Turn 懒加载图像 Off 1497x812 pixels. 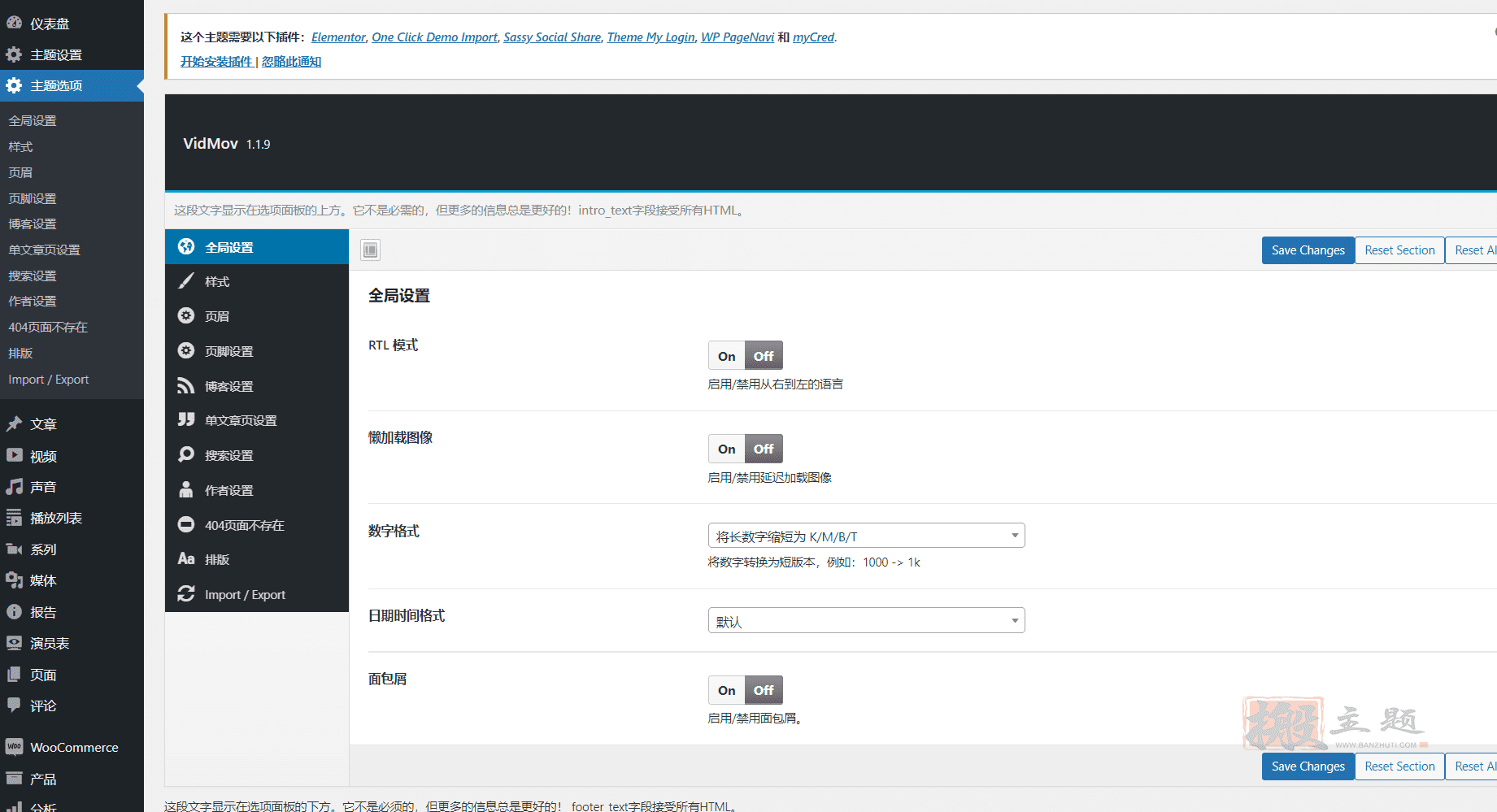[x=764, y=449]
